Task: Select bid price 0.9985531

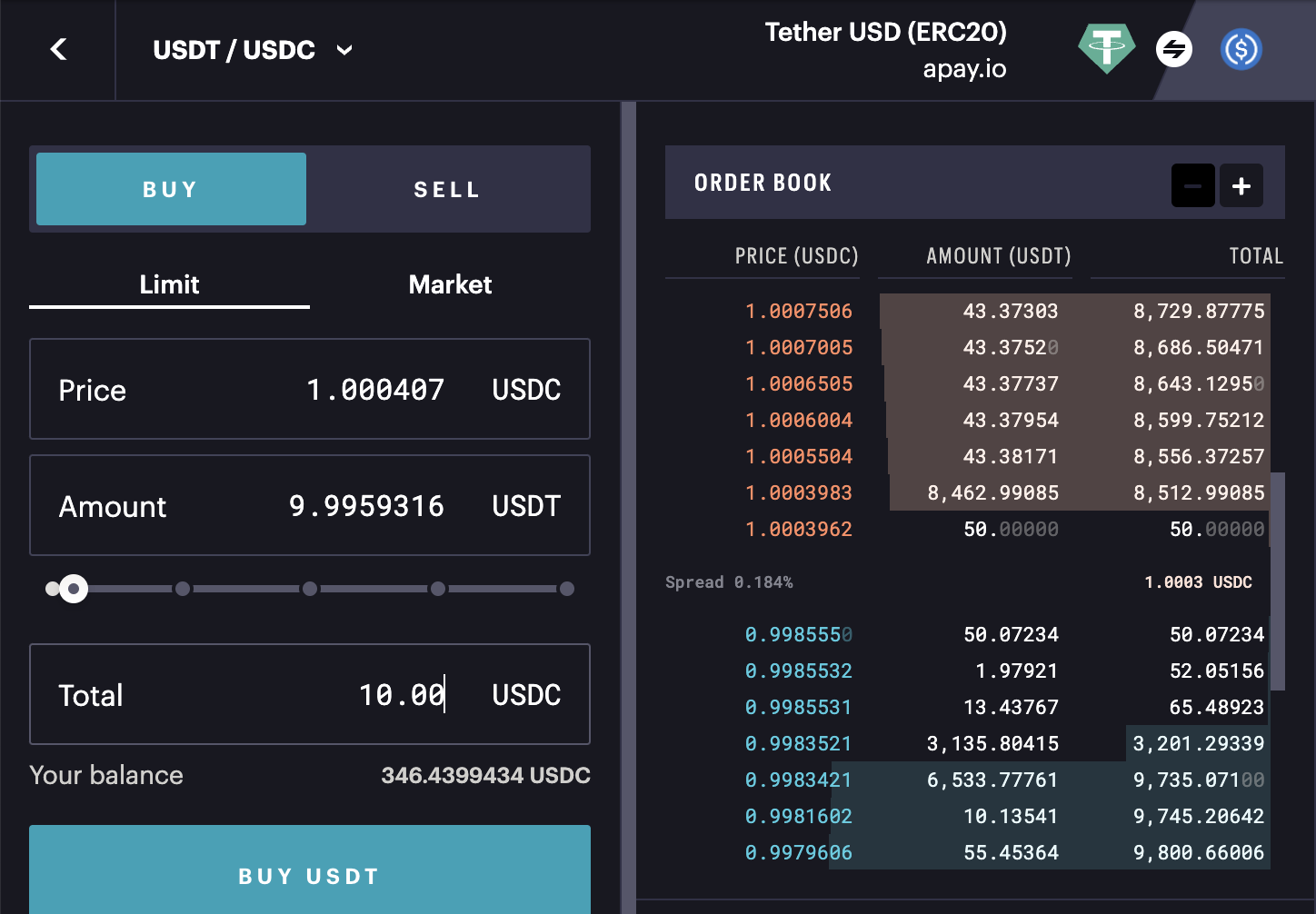Action: click(799, 707)
